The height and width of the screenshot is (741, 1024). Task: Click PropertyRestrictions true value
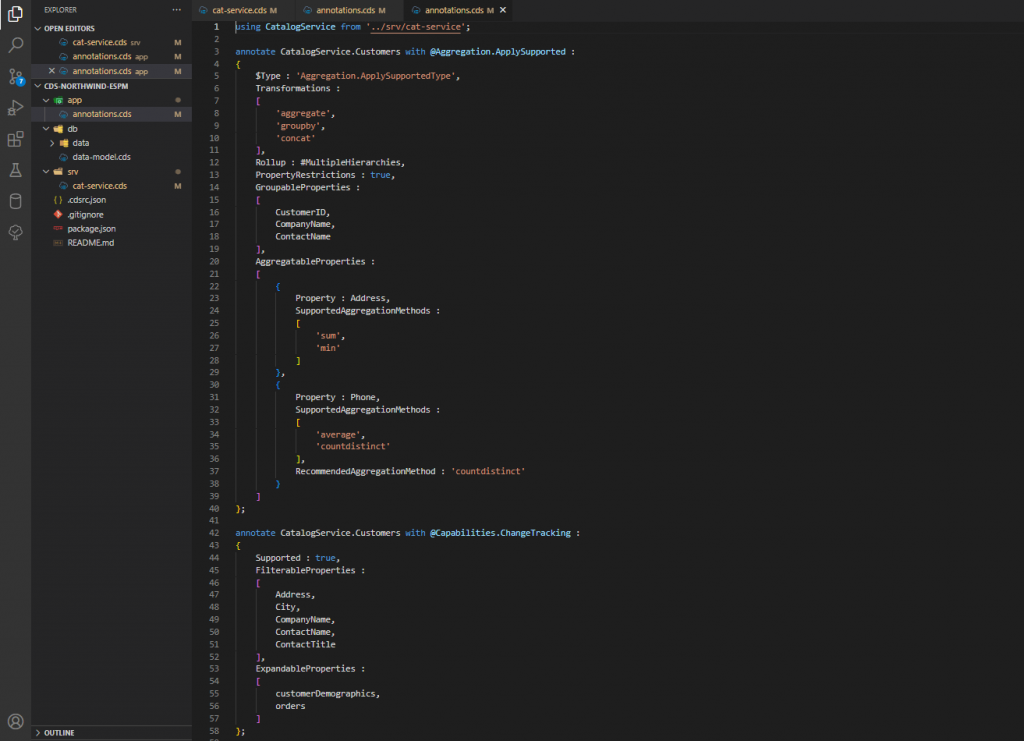pos(380,175)
